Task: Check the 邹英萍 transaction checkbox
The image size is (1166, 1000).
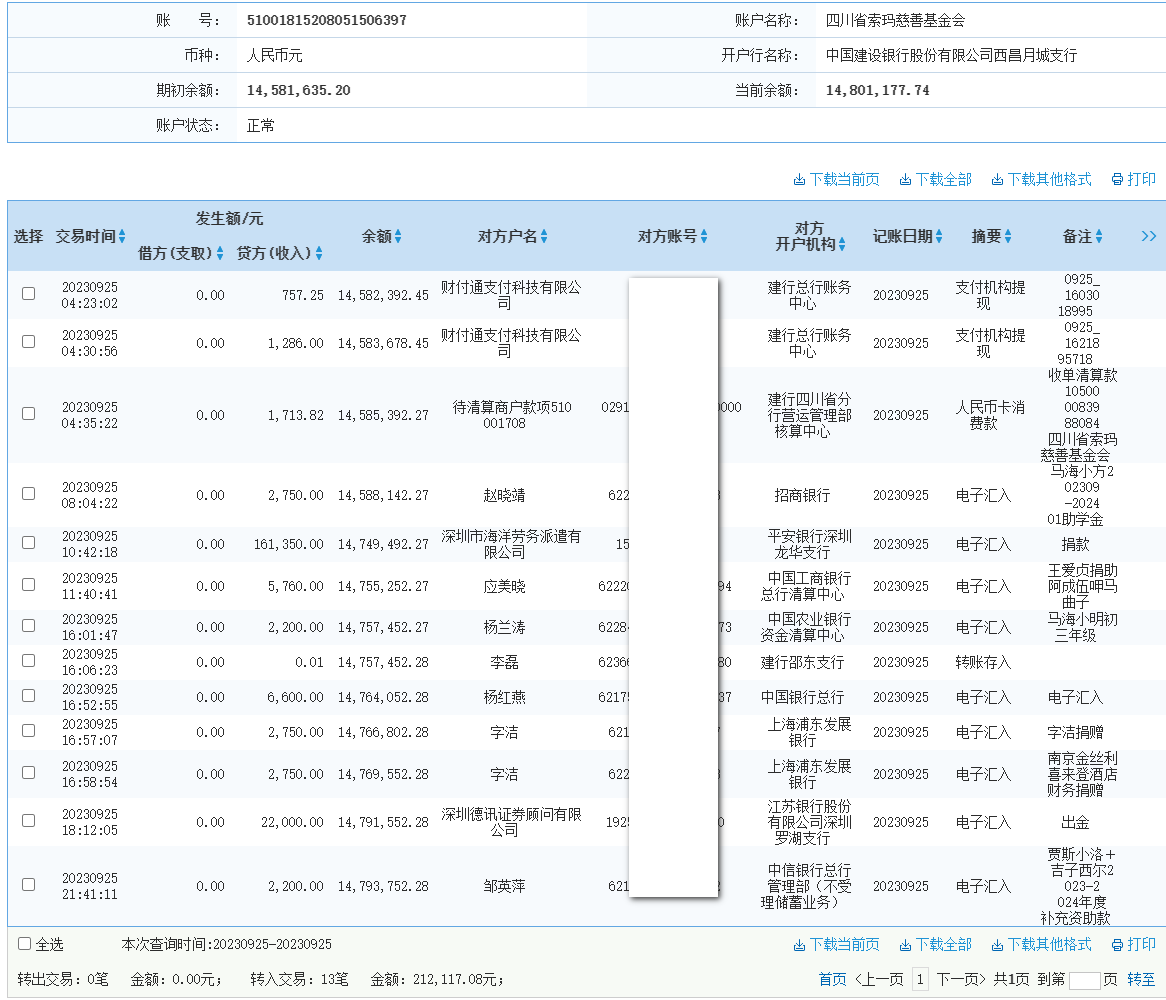Action: (x=28, y=885)
